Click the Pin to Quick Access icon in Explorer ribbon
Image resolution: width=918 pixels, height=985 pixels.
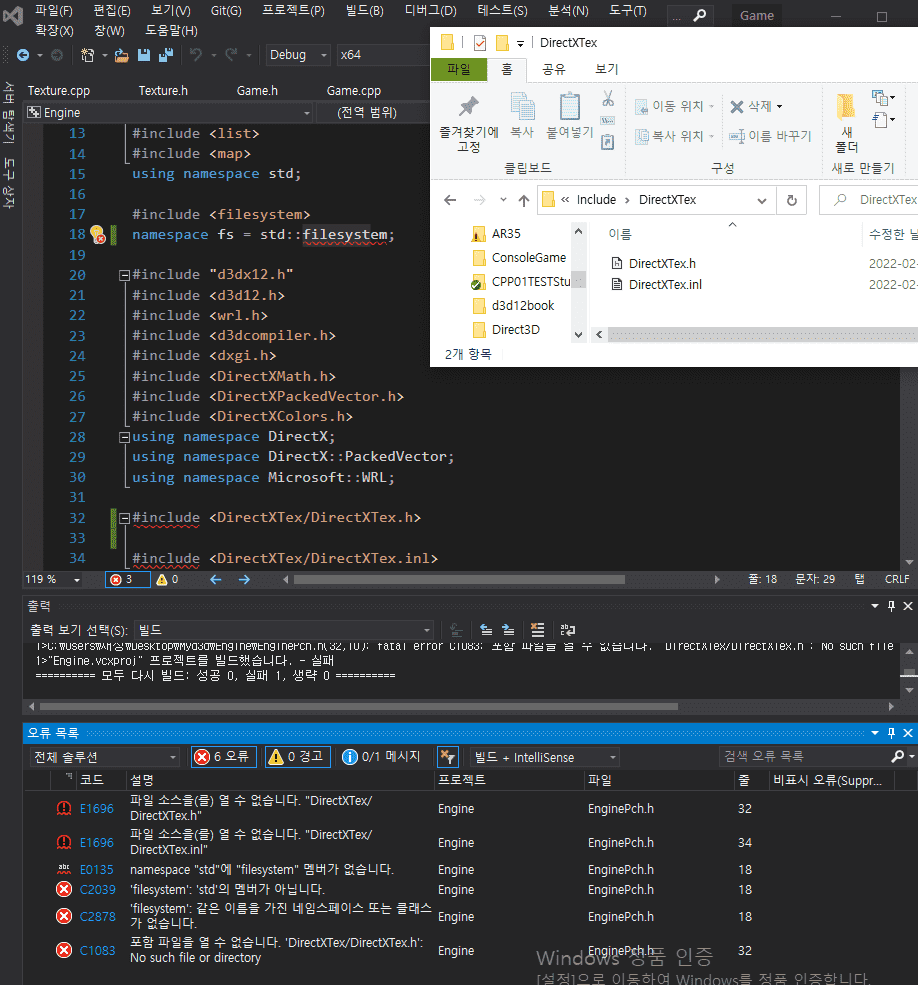click(x=468, y=107)
